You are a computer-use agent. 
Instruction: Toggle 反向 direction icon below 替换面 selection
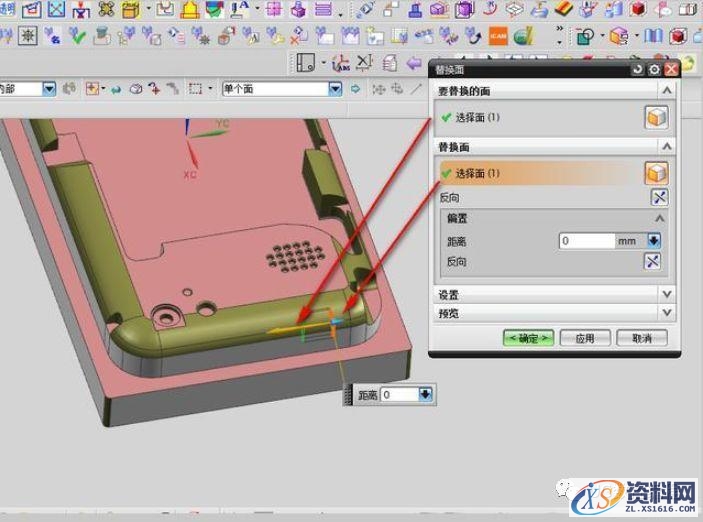[x=656, y=197]
